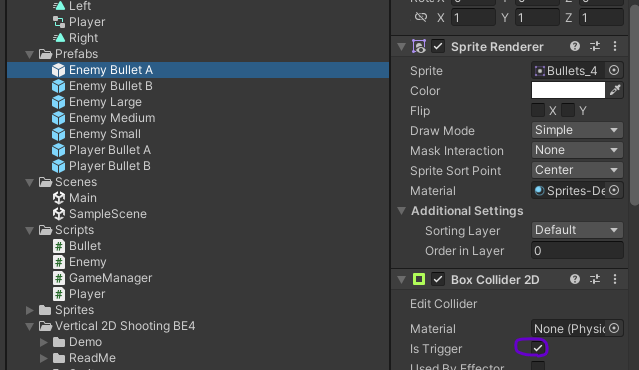Click the Enemy Small prefab cube icon
Screen dimensions: 639x370
coord(59,134)
